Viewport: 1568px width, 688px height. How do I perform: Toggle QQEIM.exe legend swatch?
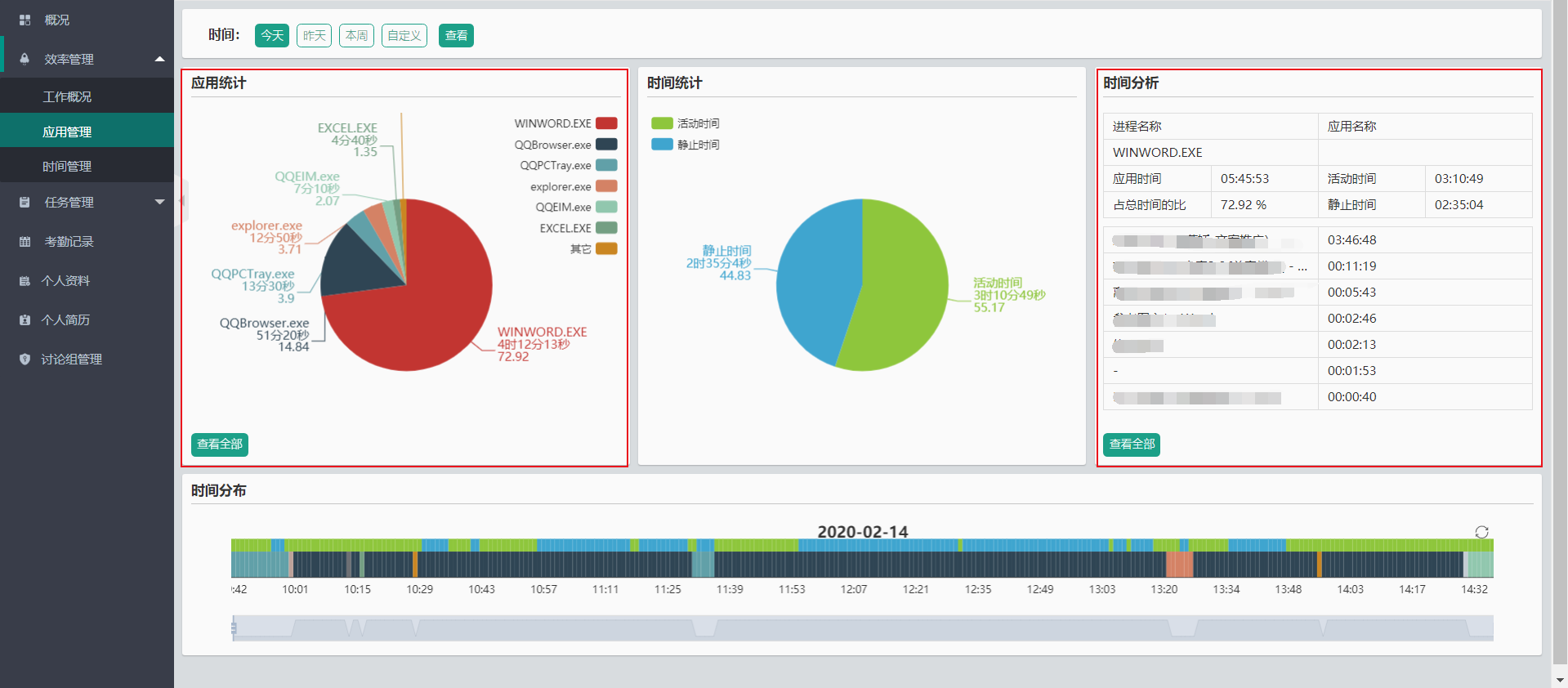[x=606, y=207]
